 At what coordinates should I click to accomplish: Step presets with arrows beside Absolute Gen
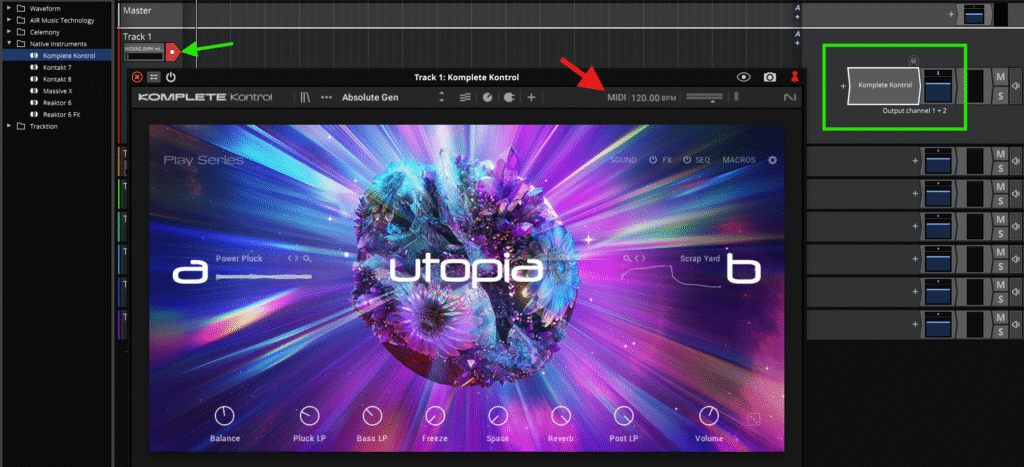click(x=441, y=97)
